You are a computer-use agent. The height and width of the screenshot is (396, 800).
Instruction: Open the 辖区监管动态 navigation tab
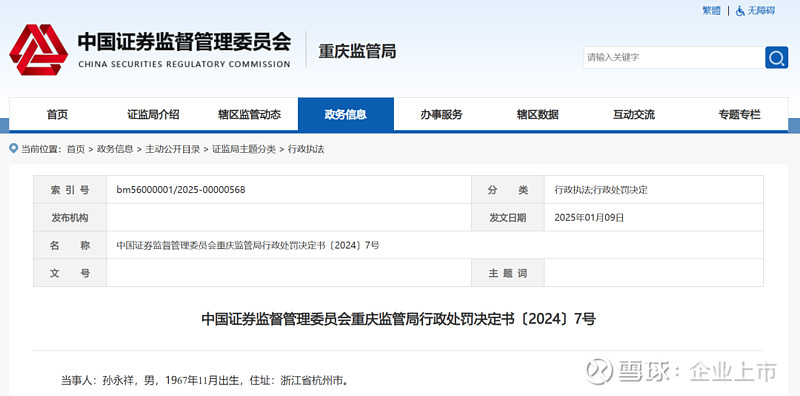(249, 114)
